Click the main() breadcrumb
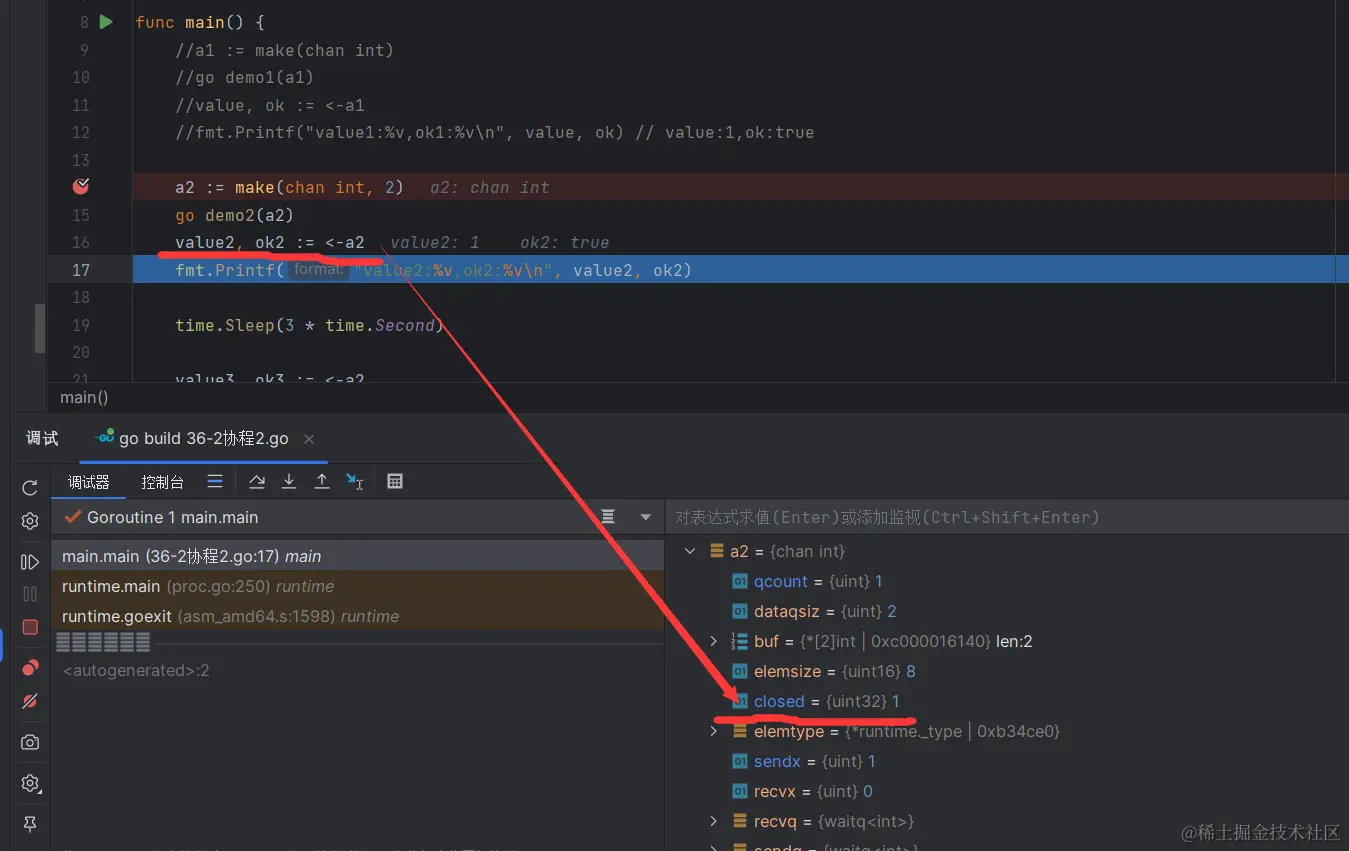The width and height of the screenshot is (1349, 851). coord(84,397)
